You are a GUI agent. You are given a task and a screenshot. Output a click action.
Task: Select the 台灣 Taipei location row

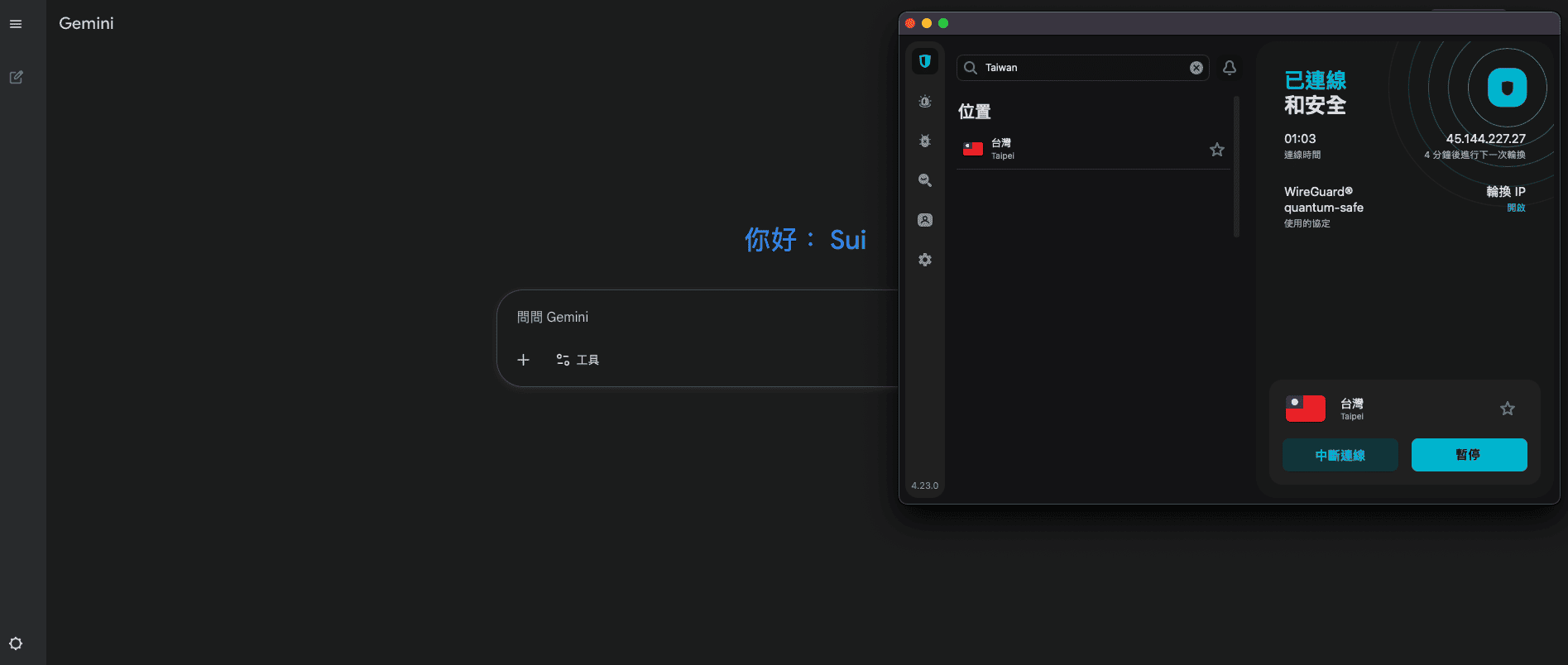[1093, 150]
